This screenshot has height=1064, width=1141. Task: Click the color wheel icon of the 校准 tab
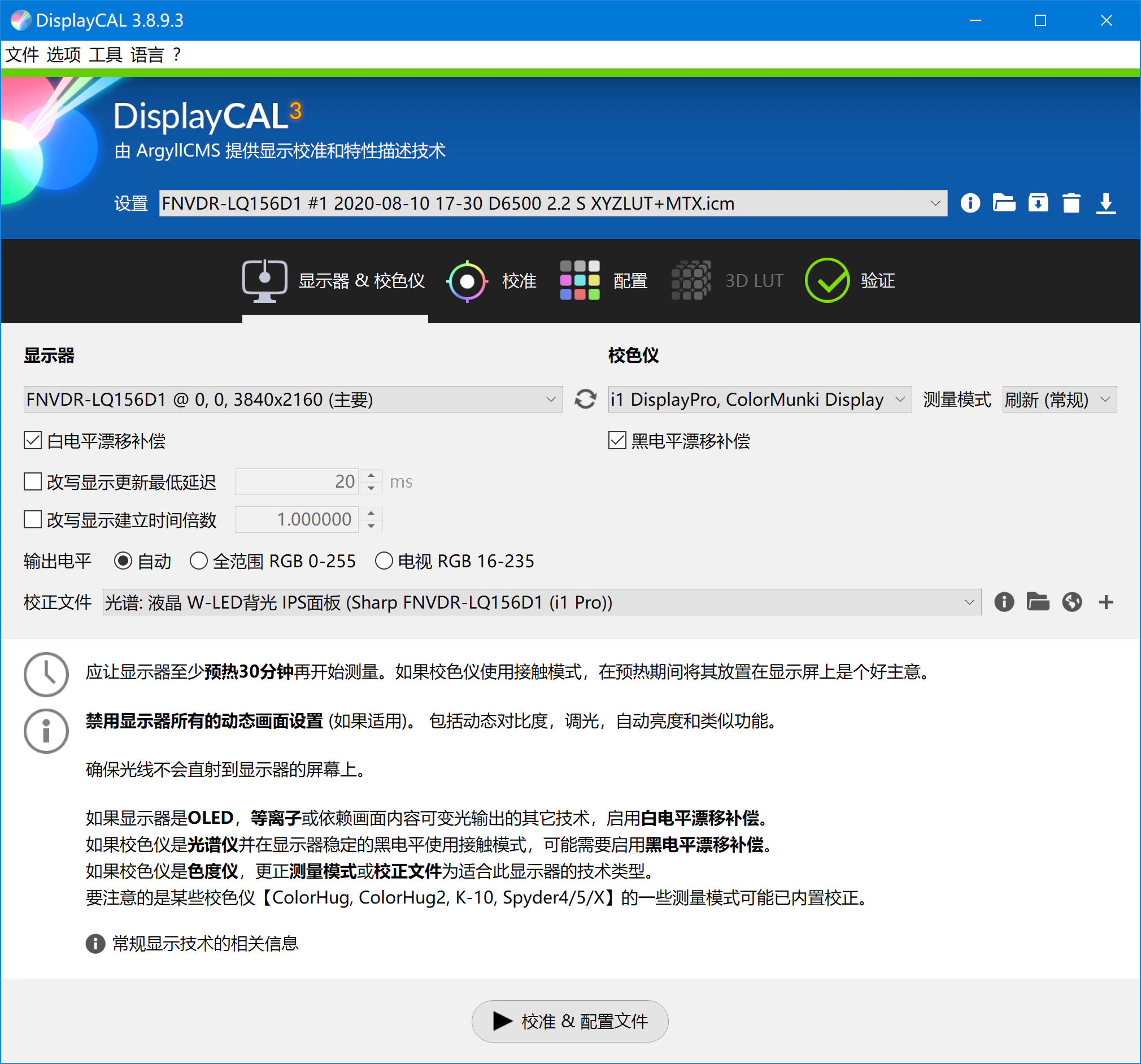pos(467,281)
